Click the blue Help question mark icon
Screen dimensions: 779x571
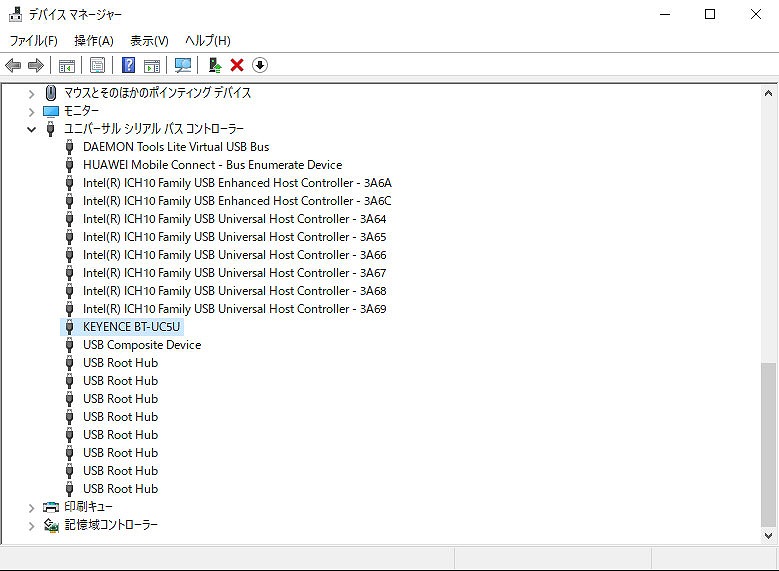pyautogui.click(x=128, y=65)
